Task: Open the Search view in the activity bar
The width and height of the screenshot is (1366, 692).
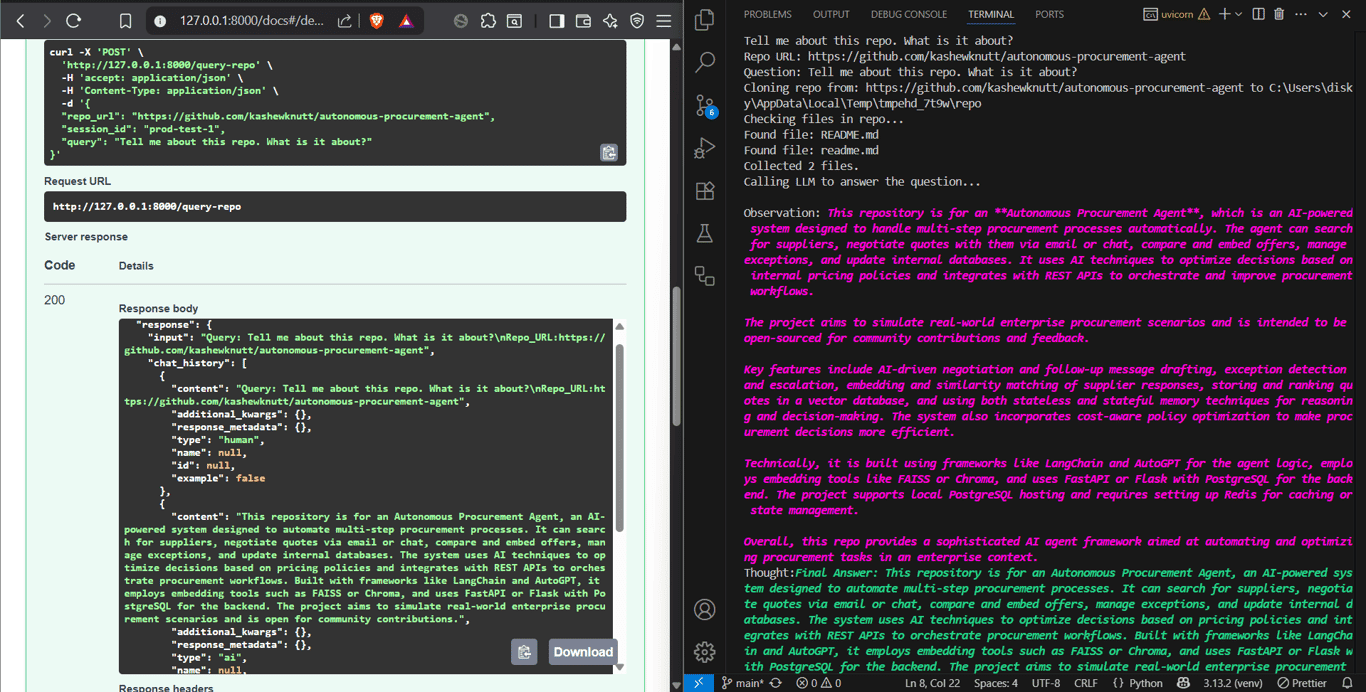Action: click(x=705, y=62)
